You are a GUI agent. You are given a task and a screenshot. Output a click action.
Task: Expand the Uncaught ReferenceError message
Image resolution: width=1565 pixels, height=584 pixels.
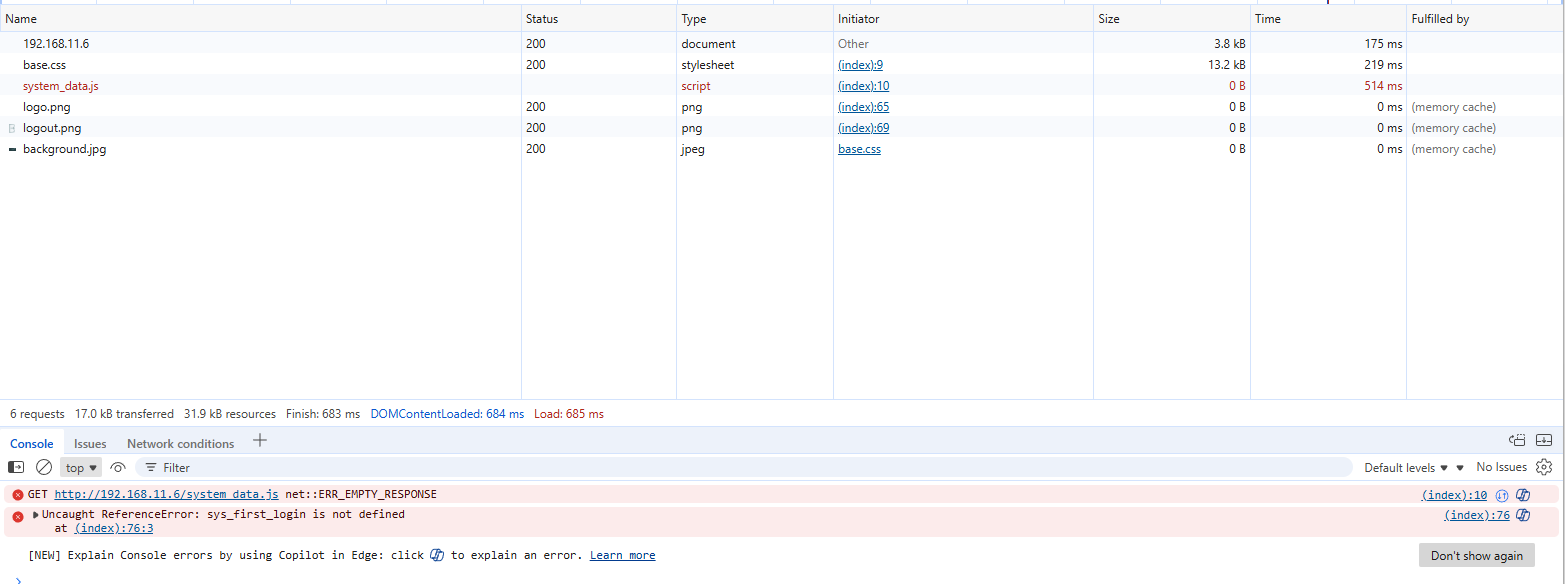[36, 514]
